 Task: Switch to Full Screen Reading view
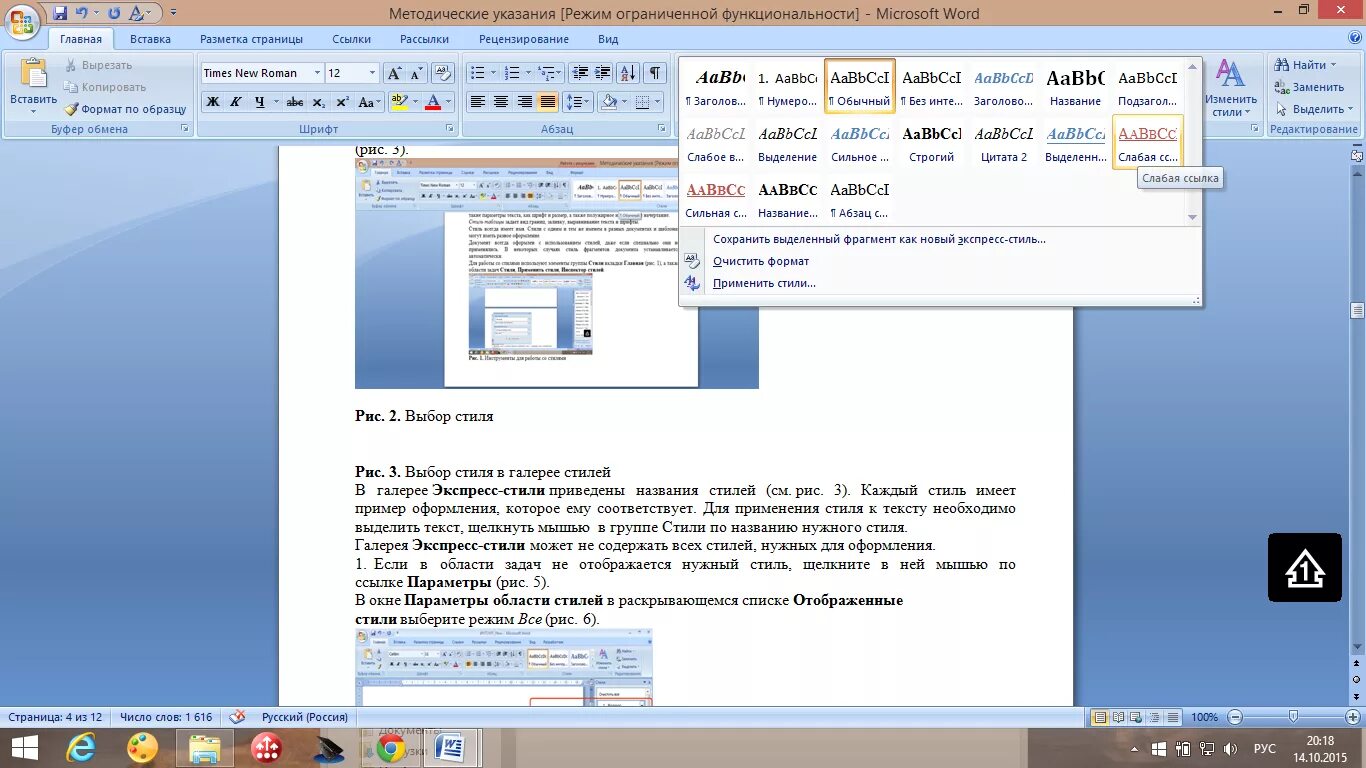pos(1118,717)
